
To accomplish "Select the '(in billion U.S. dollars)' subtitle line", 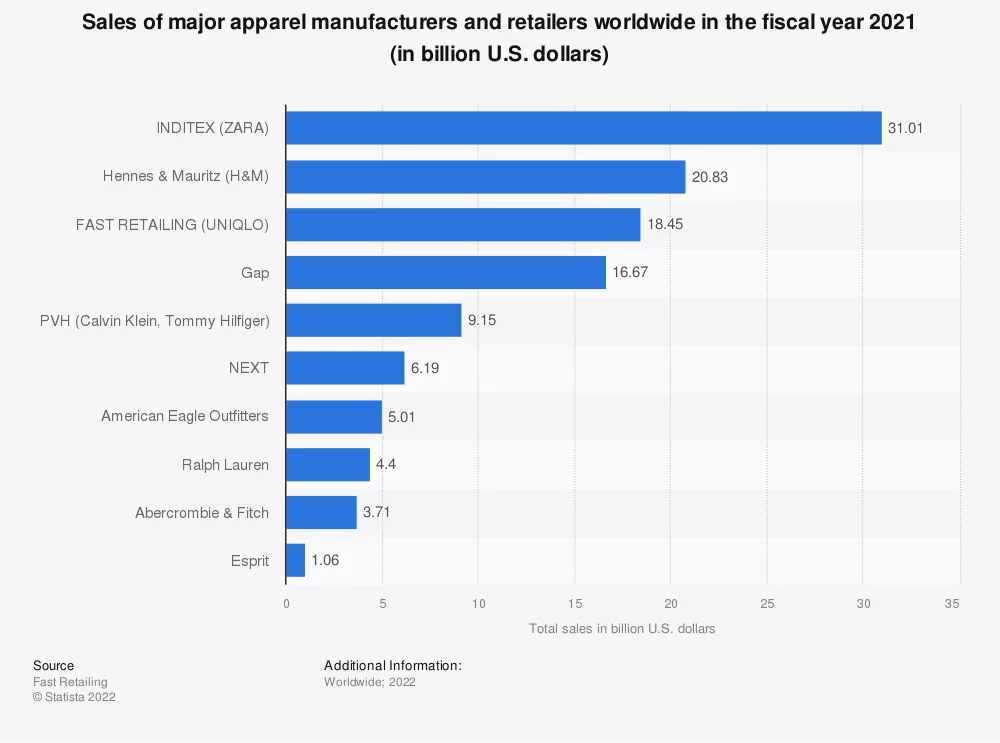I will [499, 54].
